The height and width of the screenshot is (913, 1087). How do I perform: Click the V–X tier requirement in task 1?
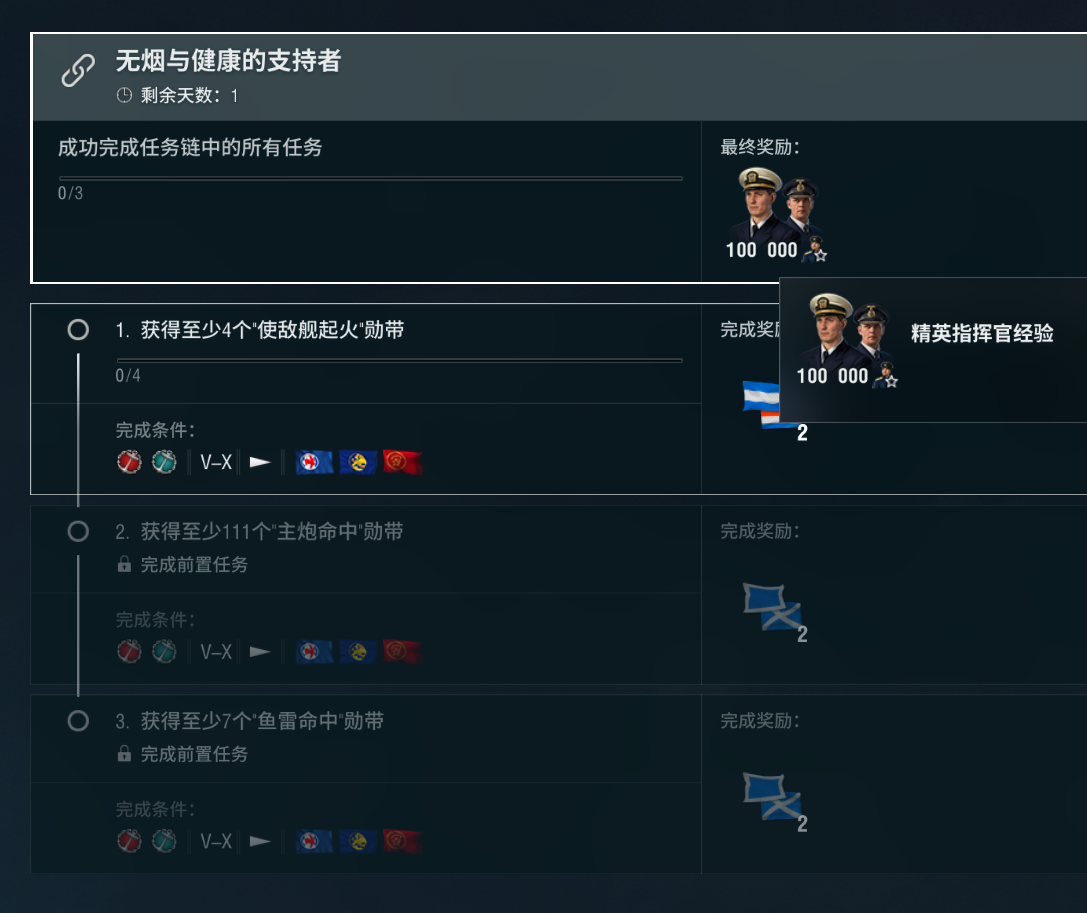tap(216, 462)
